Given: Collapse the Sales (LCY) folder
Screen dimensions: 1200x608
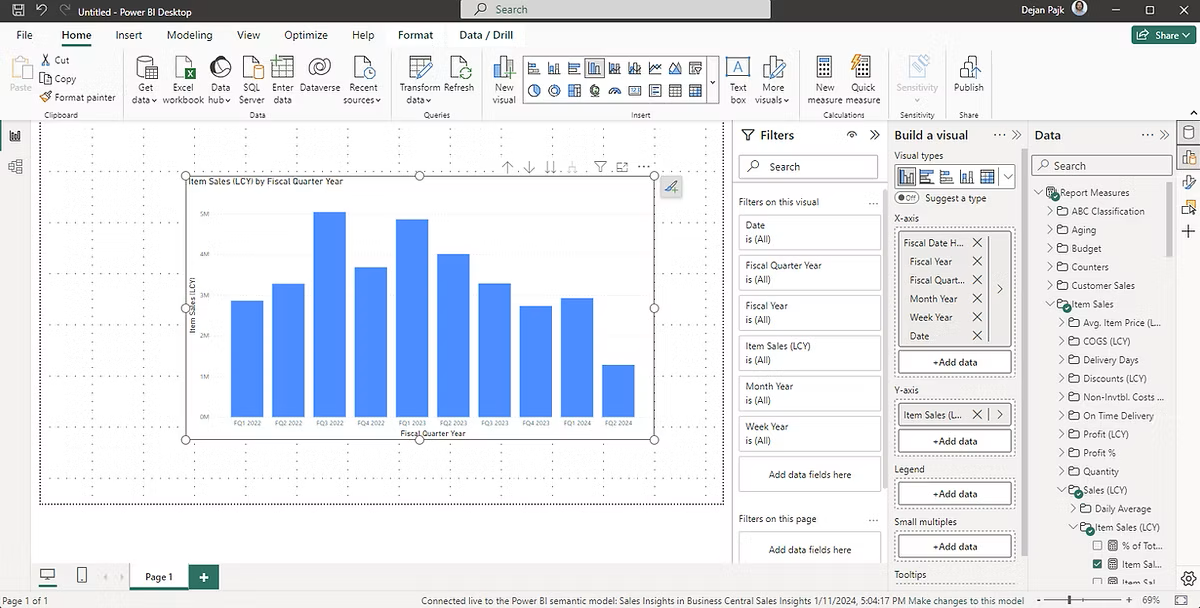Looking at the screenshot, I should pyautogui.click(x=1063, y=490).
